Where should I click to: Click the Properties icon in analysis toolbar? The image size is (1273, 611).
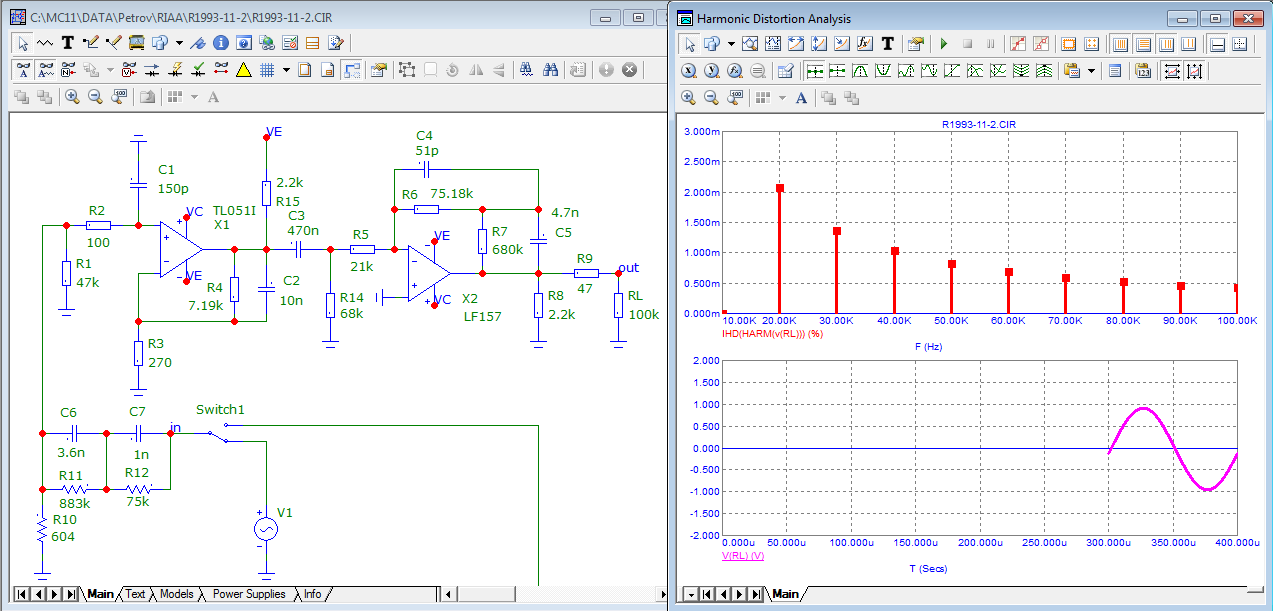point(914,44)
